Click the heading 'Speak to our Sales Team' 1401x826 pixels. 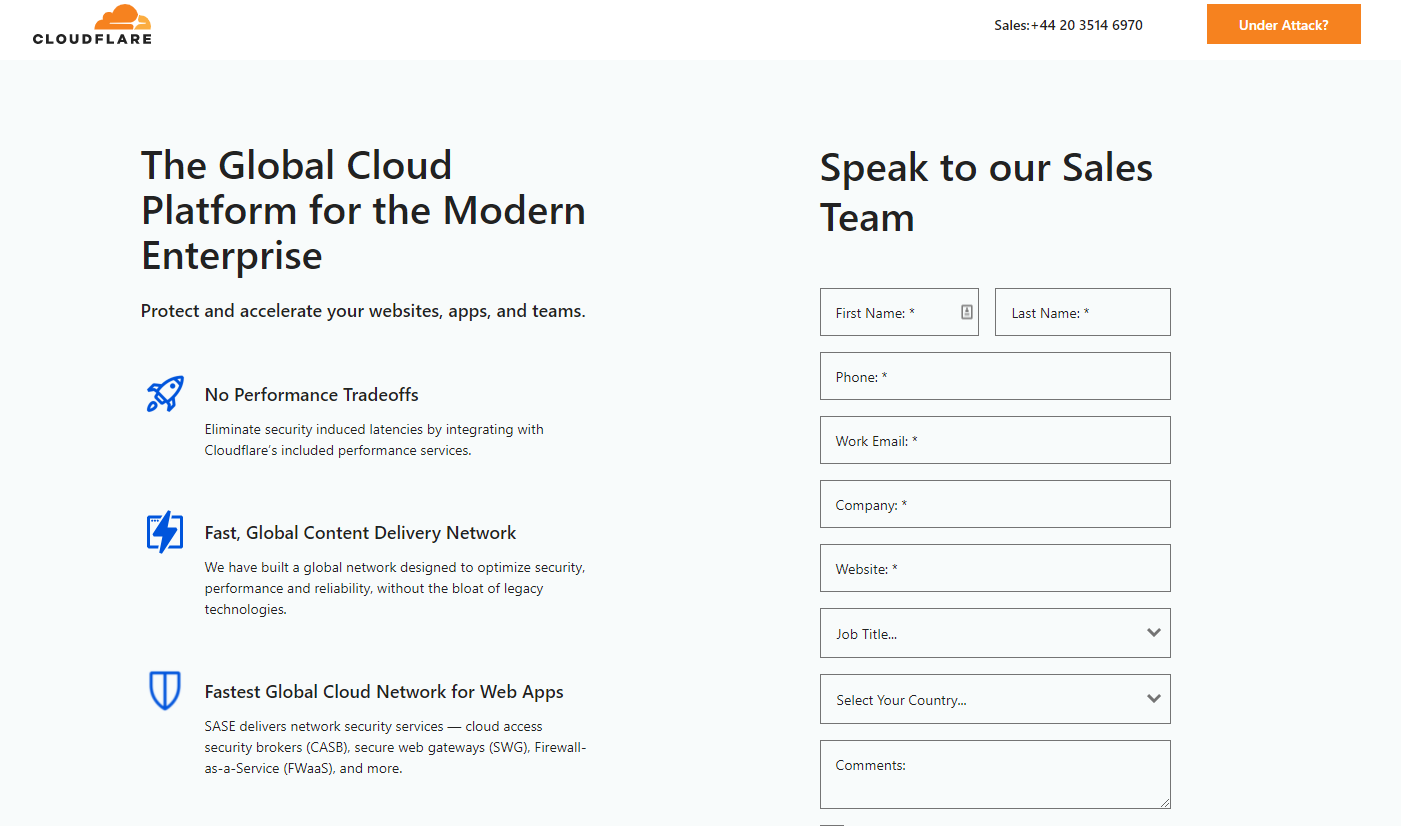[x=986, y=192]
